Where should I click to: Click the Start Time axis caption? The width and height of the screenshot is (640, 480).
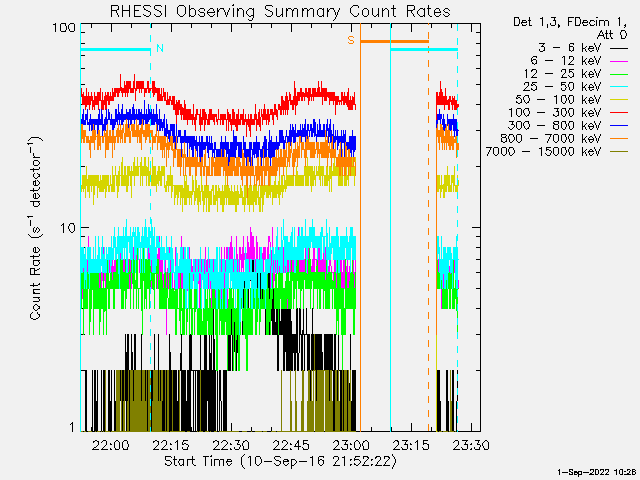point(280,461)
